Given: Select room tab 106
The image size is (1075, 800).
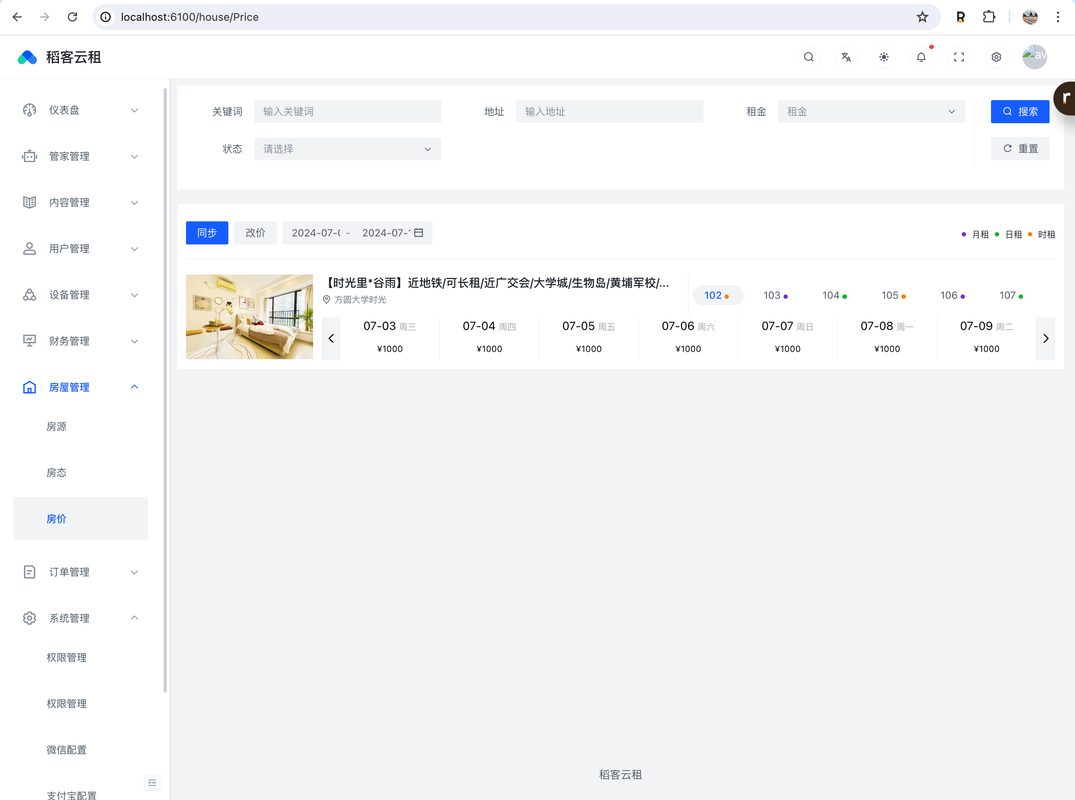Looking at the screenshot, I should point(953,295).
